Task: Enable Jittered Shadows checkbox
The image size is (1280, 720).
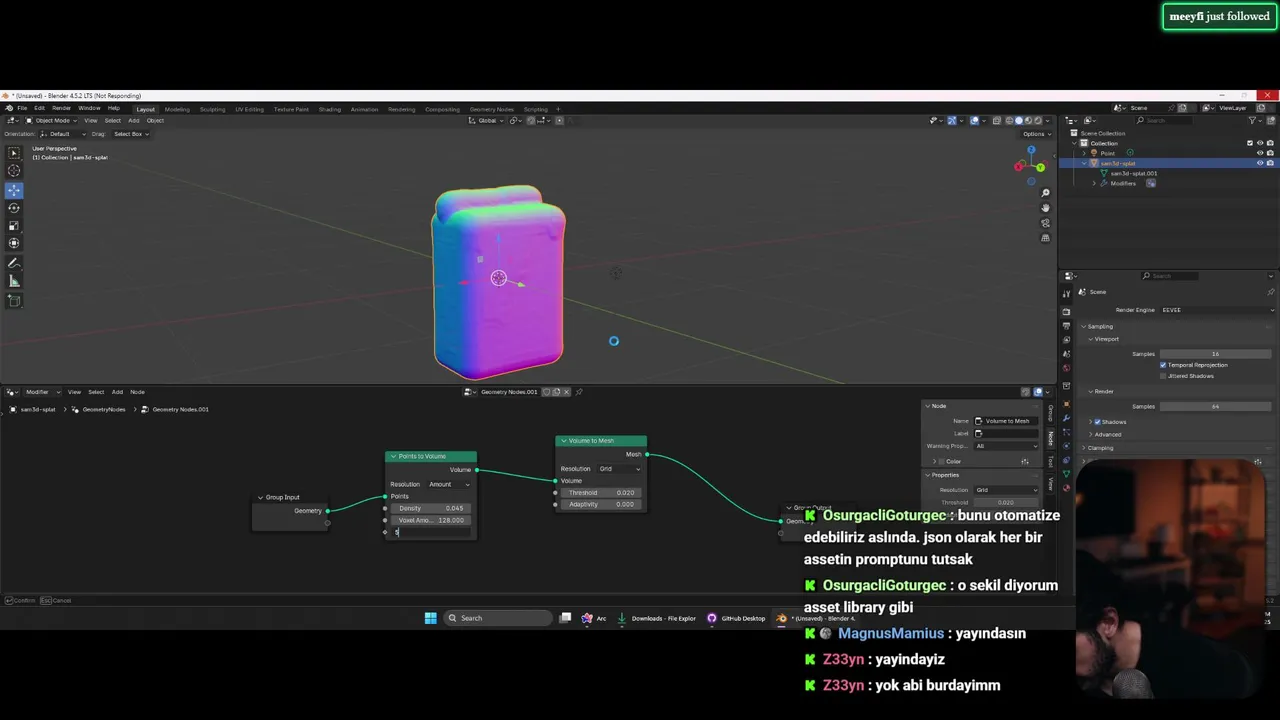Action: click(x=1163, y=376)
